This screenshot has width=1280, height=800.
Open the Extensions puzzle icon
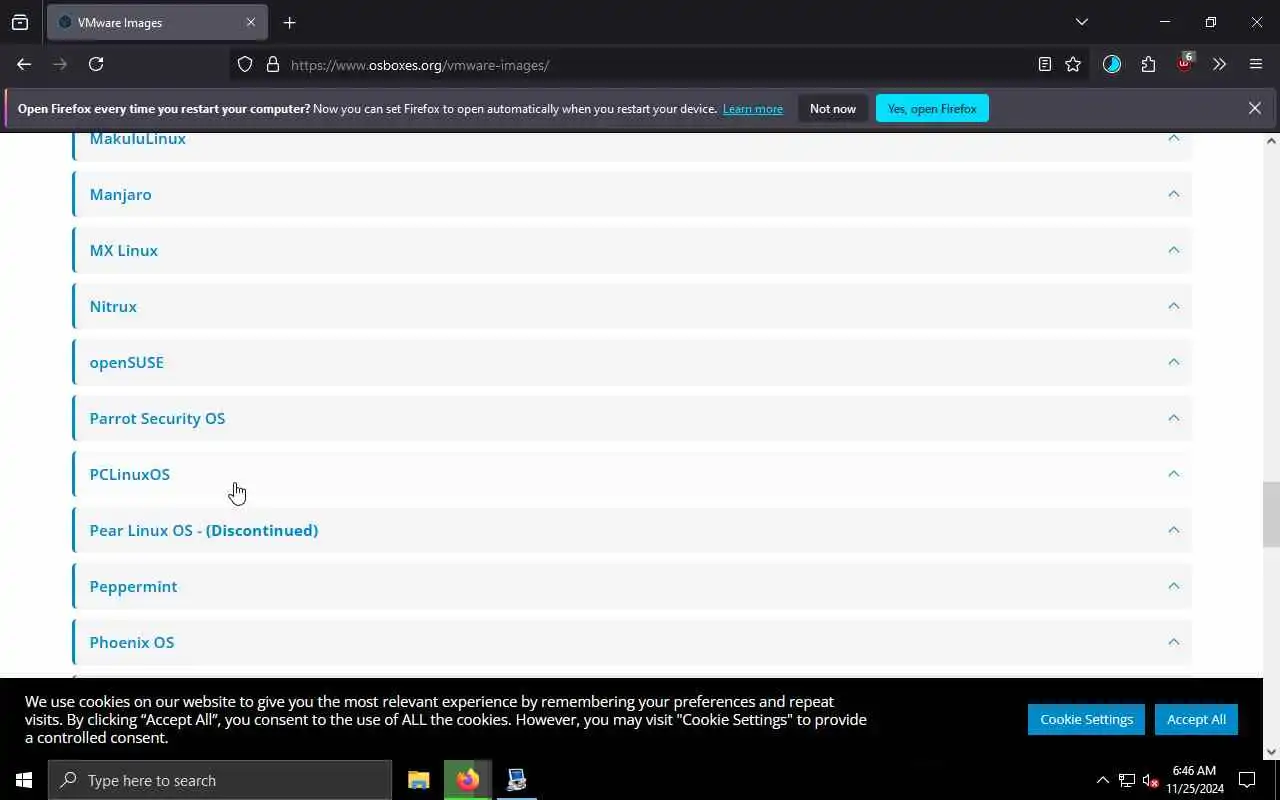coord(1148,64)
